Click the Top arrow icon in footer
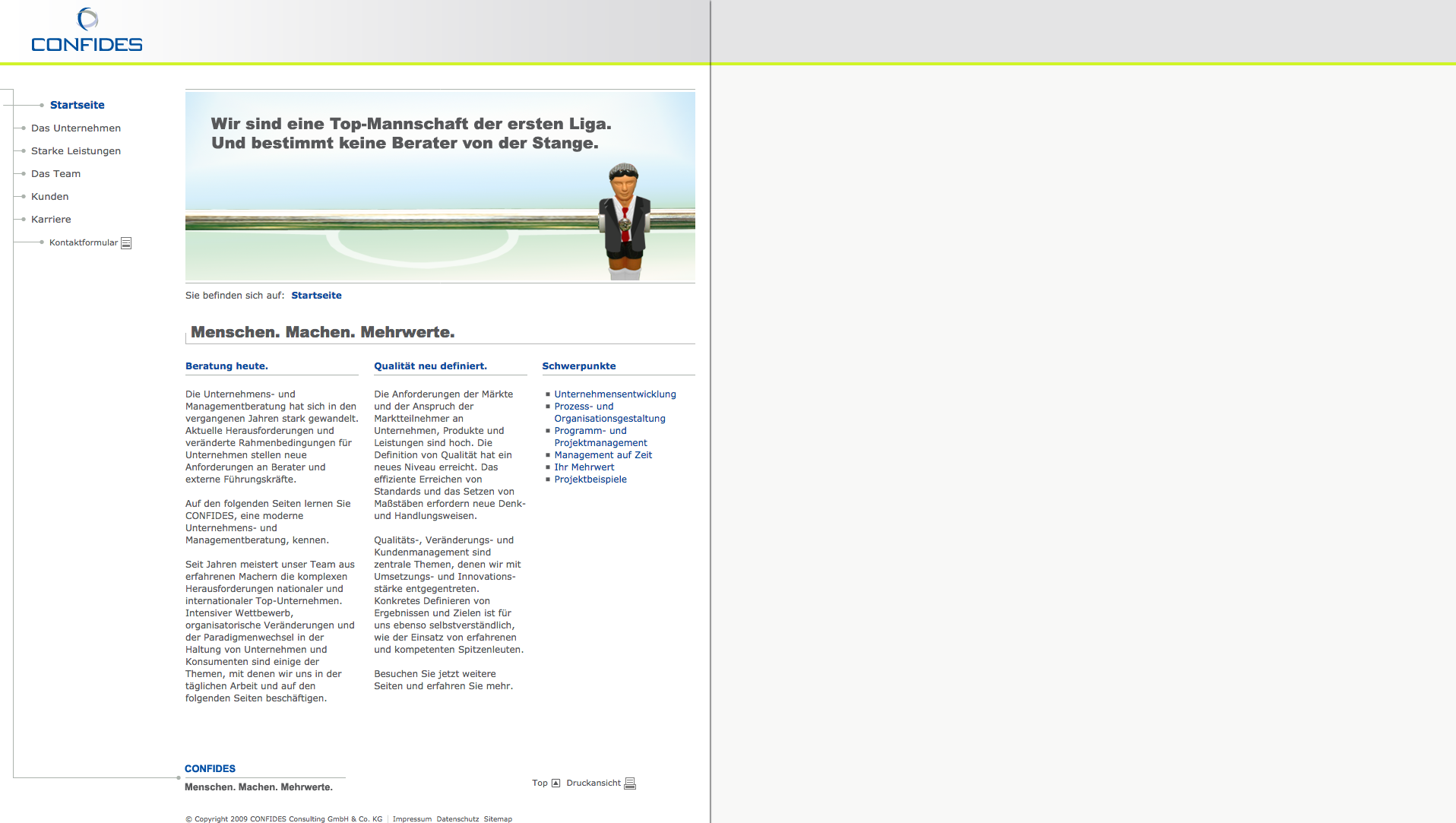The image size is (1456, 823). click(555, 783)
